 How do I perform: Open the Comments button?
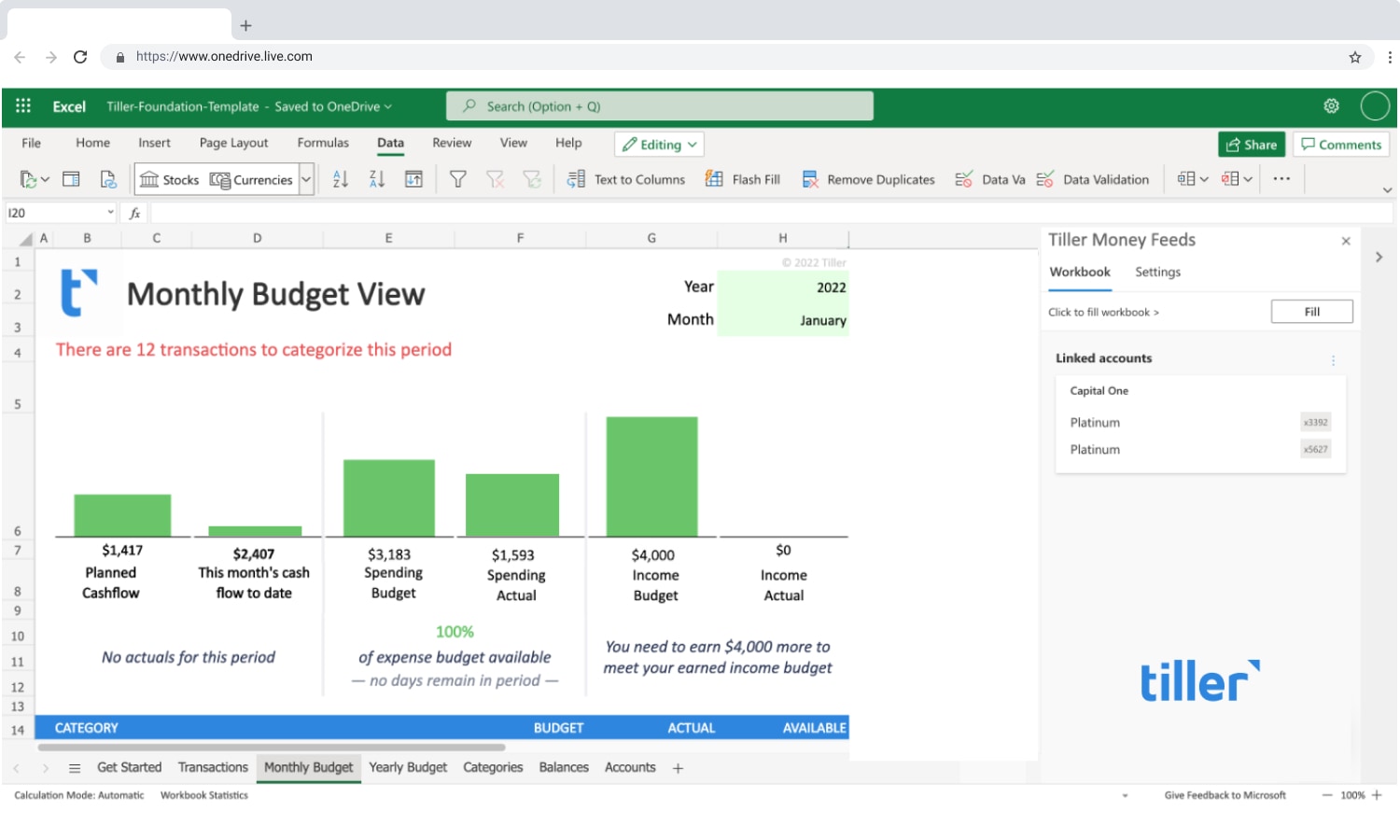coord(1341,145)
